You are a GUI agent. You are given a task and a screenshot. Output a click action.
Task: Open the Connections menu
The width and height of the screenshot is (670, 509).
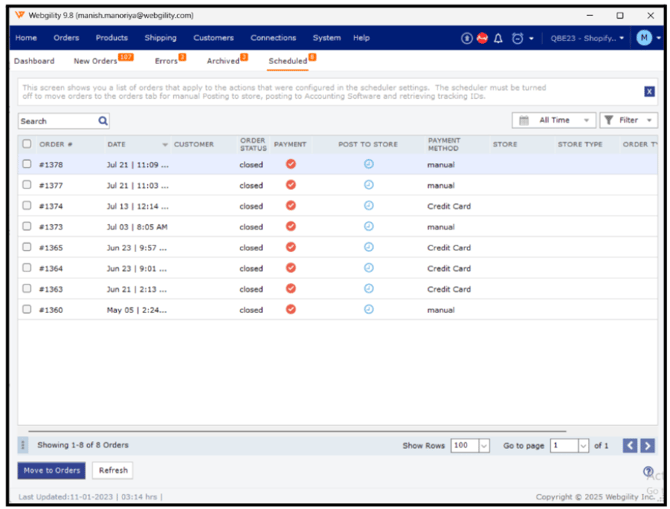click(273, 38)
